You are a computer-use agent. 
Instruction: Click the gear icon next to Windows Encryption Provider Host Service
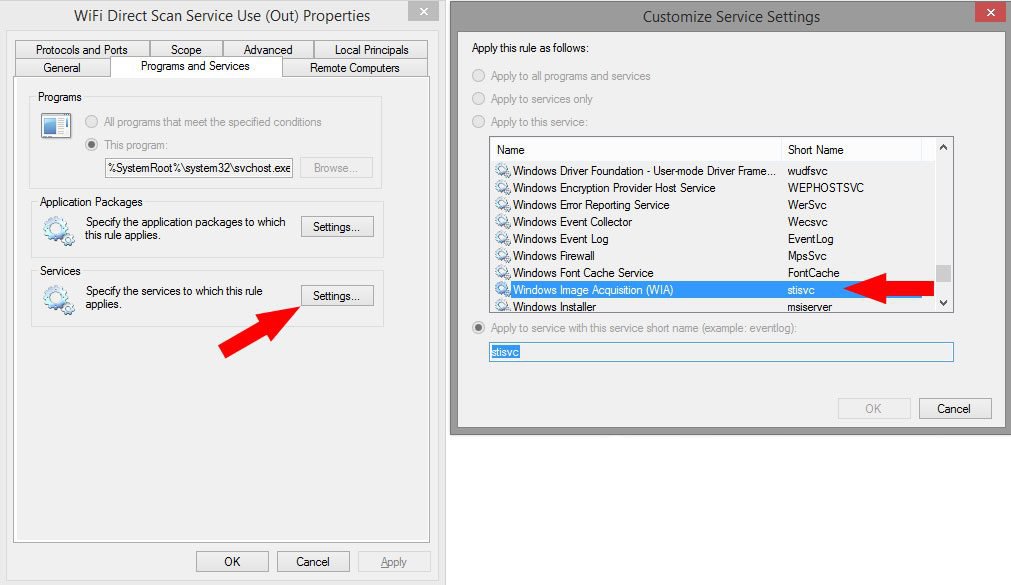(502, 188)
